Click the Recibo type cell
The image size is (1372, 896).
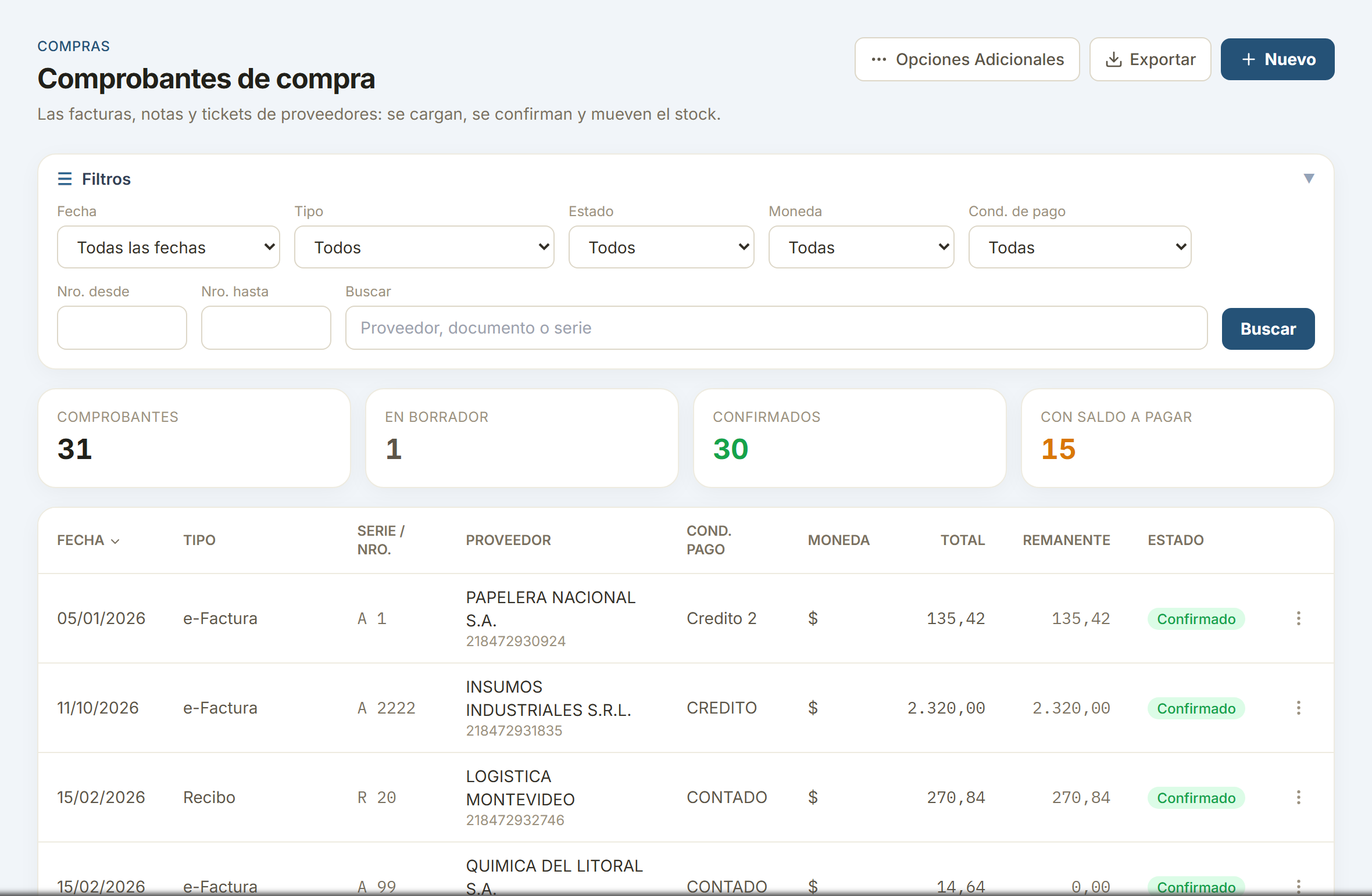click(209, 797)
